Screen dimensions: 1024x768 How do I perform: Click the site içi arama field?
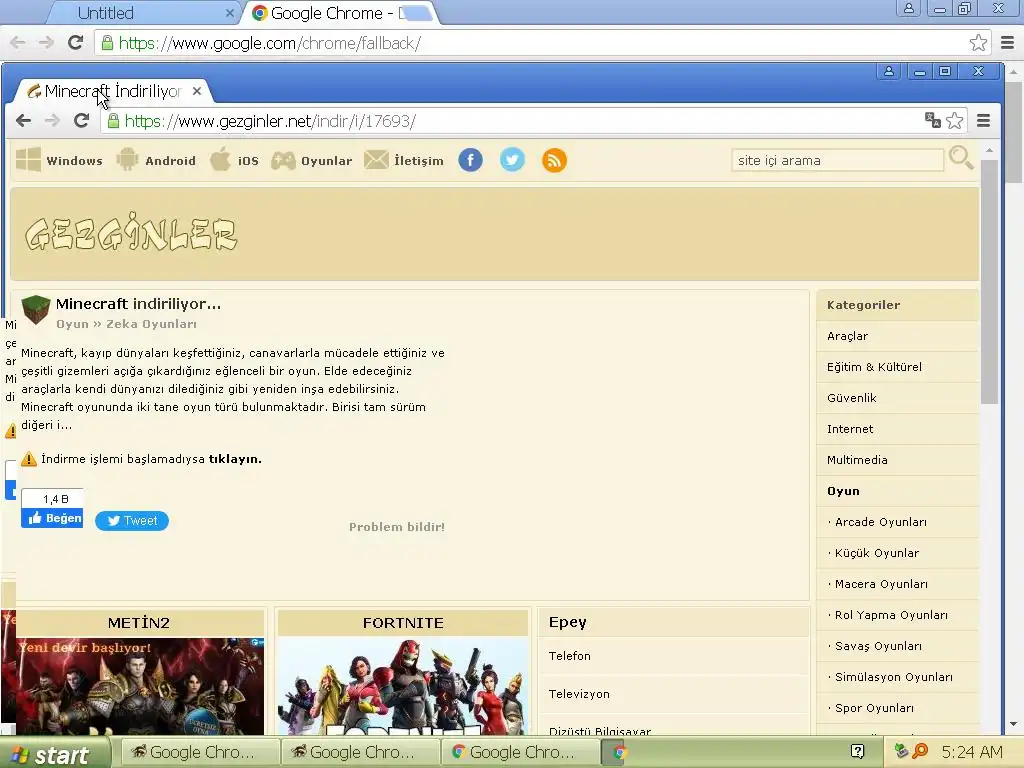click(838, 160)
